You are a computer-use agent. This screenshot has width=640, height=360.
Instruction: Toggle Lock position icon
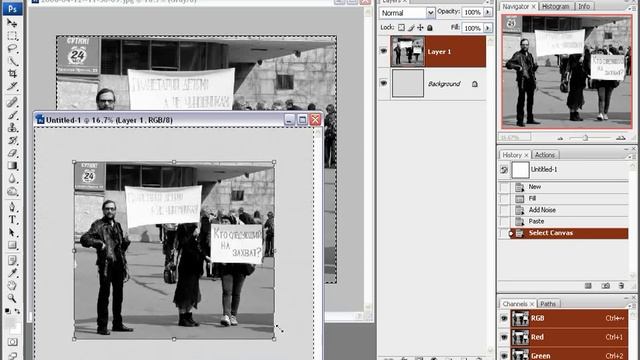click(420, 28)
